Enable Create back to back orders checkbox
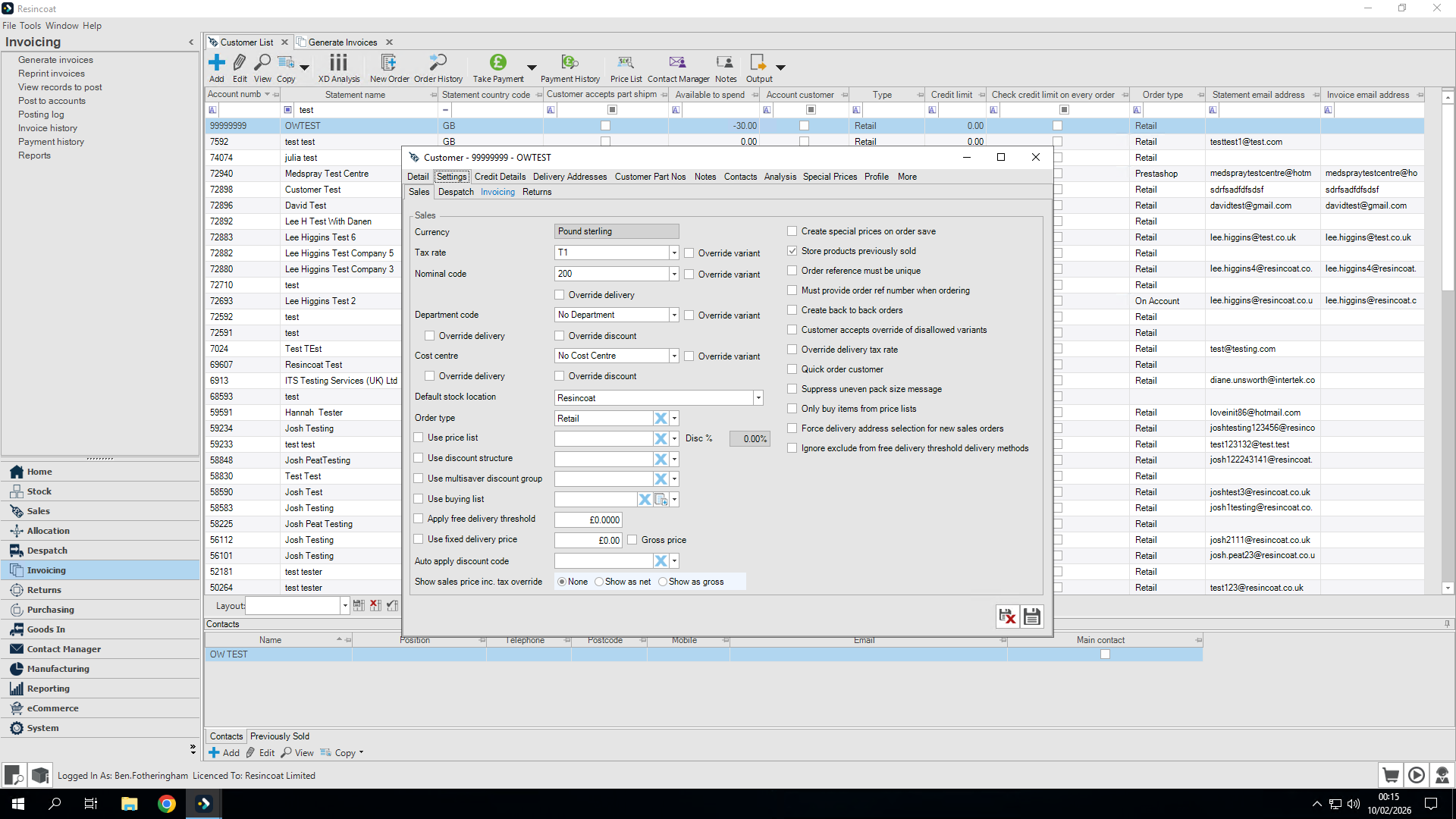Viewport: 1456px width, 819px height. [792, 310]
